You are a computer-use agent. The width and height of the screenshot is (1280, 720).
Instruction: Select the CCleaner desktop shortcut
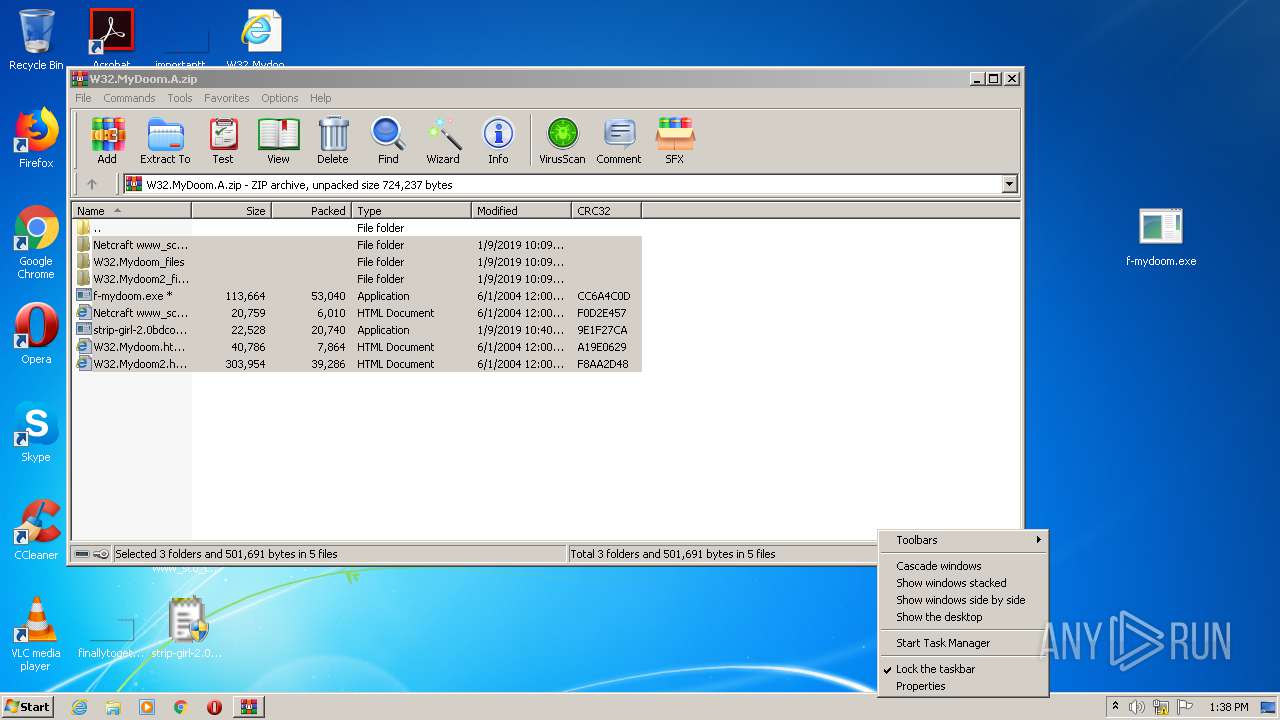point(36,530)
